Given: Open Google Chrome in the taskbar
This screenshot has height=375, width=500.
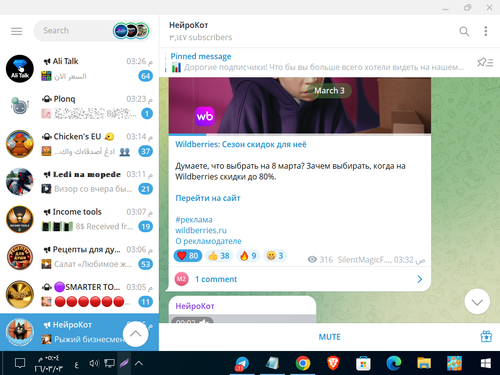Looking at the screenshot, I should (x=303, y=363).
